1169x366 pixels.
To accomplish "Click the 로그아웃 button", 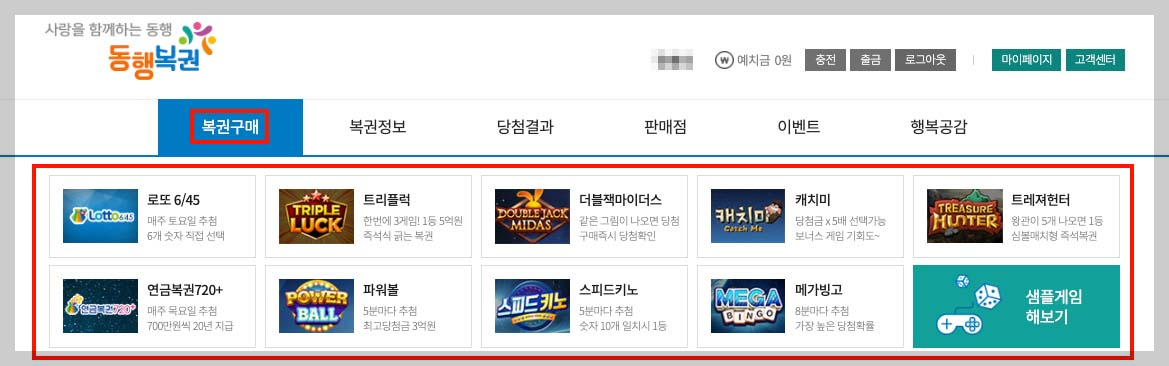I will click(924, 60).
